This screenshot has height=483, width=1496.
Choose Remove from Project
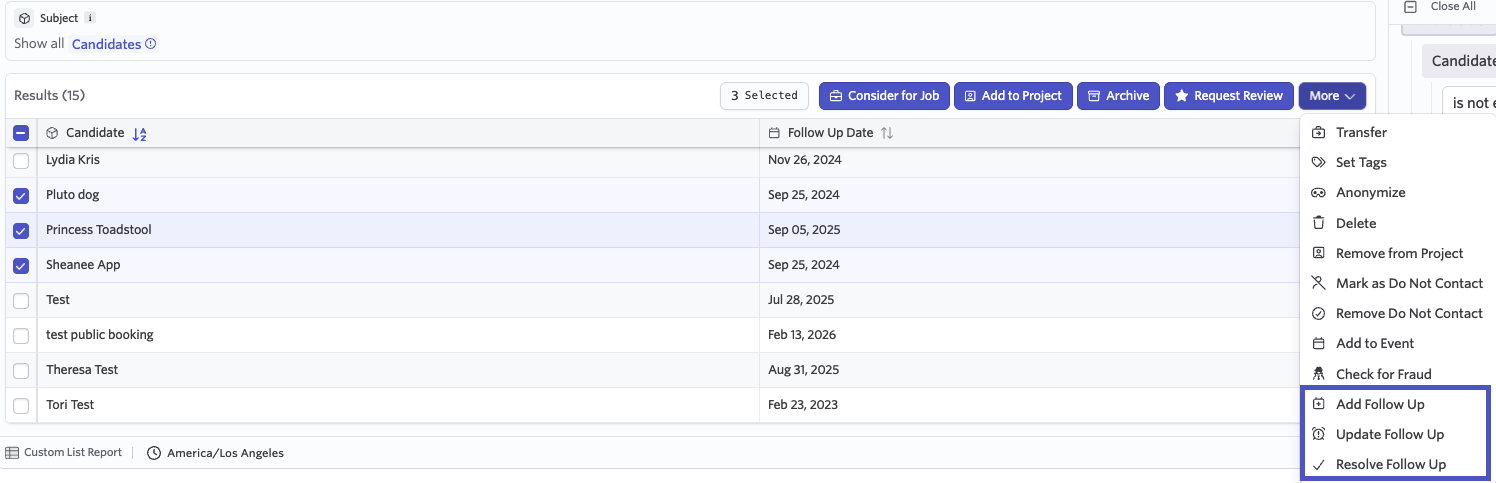tap(1399, 253)
